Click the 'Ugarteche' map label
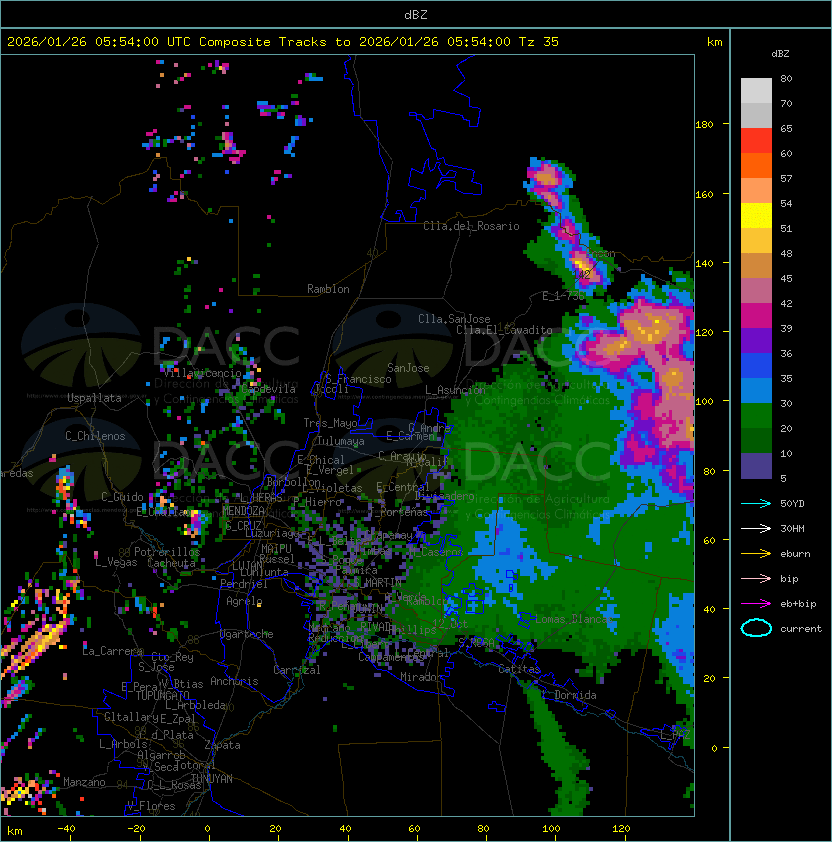The image size is (832, 842). [x=246, y=634]
